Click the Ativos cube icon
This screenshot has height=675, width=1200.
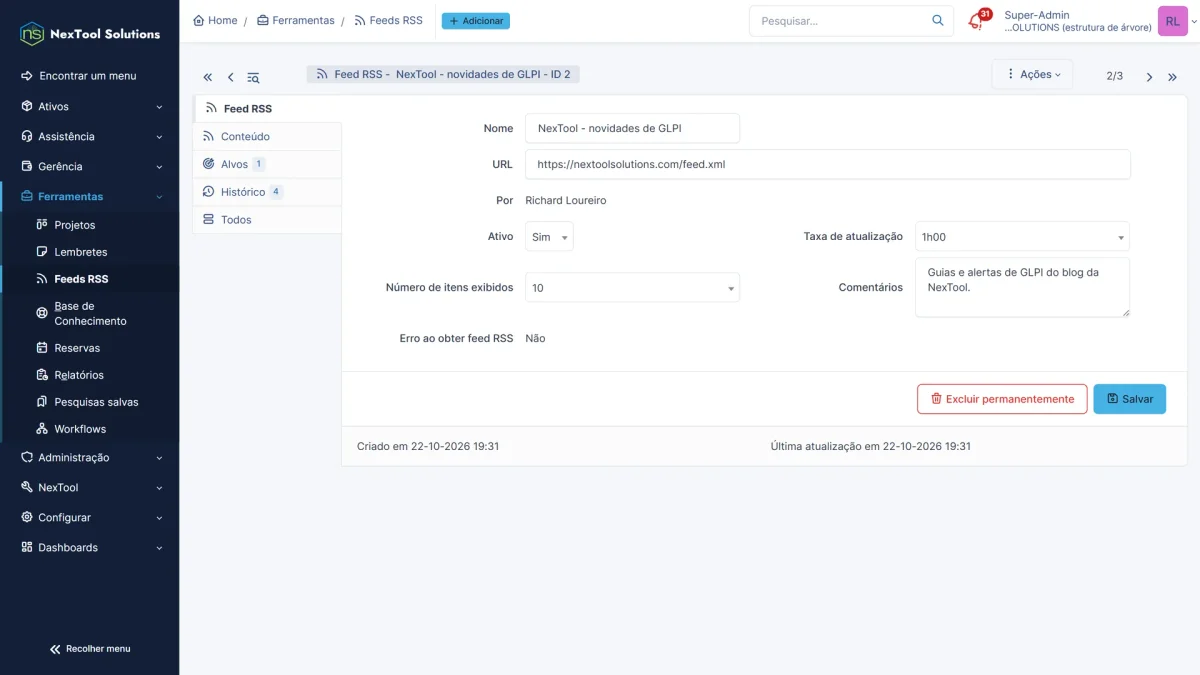coord(27,106)
